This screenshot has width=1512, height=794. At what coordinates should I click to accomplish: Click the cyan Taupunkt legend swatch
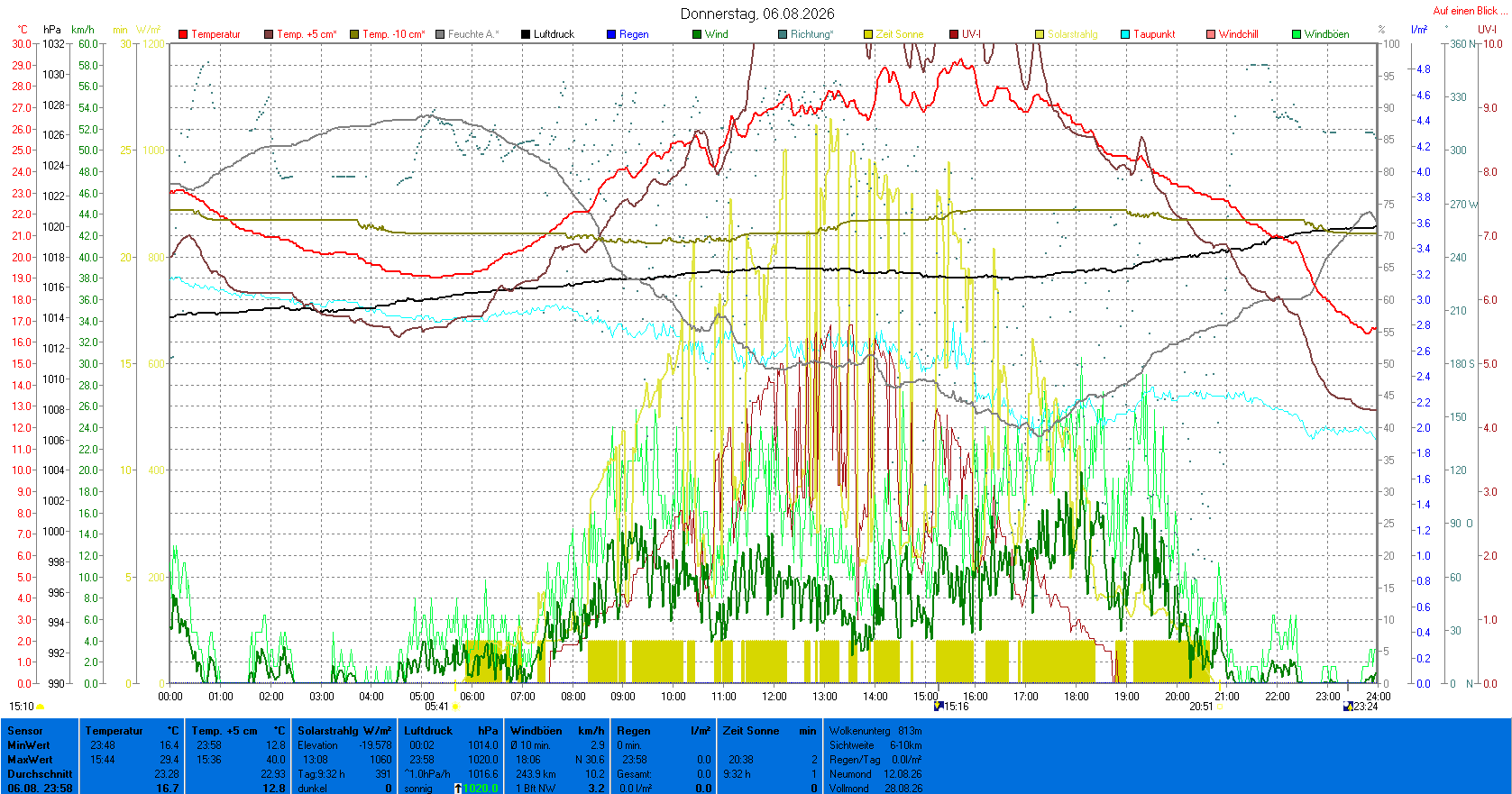click(x=1125, y=34)
